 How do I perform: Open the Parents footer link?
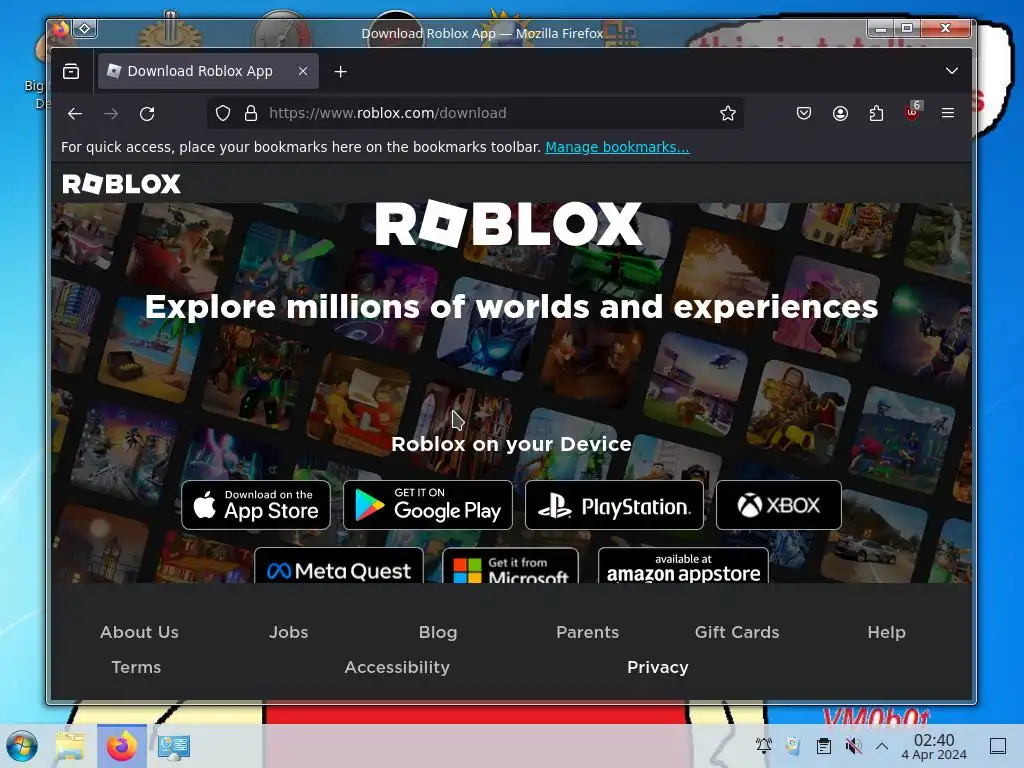tap(588, 632)
